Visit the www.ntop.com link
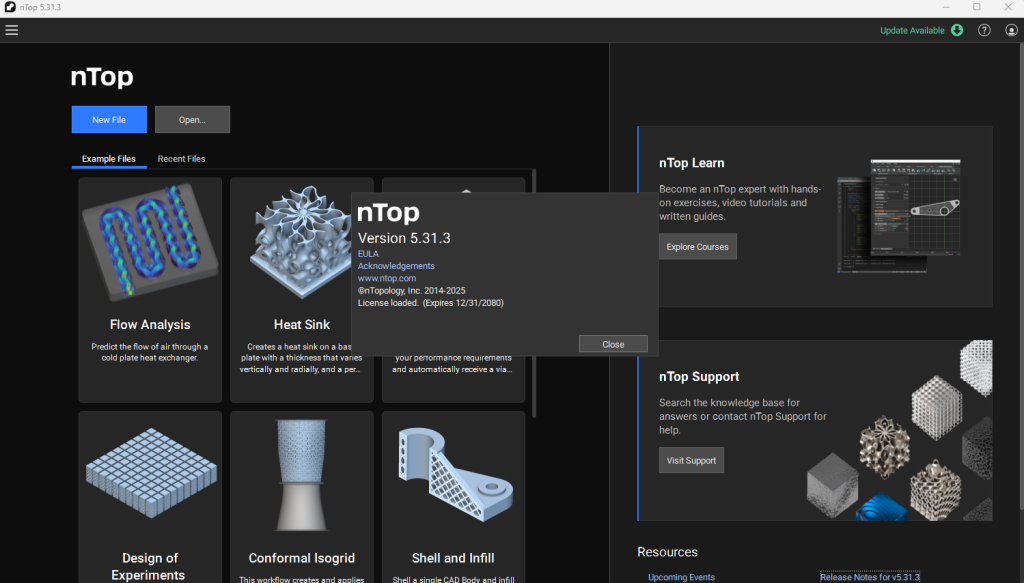Screen dimensions: 1024x583 pyautogui.click(x=387, y=278)
